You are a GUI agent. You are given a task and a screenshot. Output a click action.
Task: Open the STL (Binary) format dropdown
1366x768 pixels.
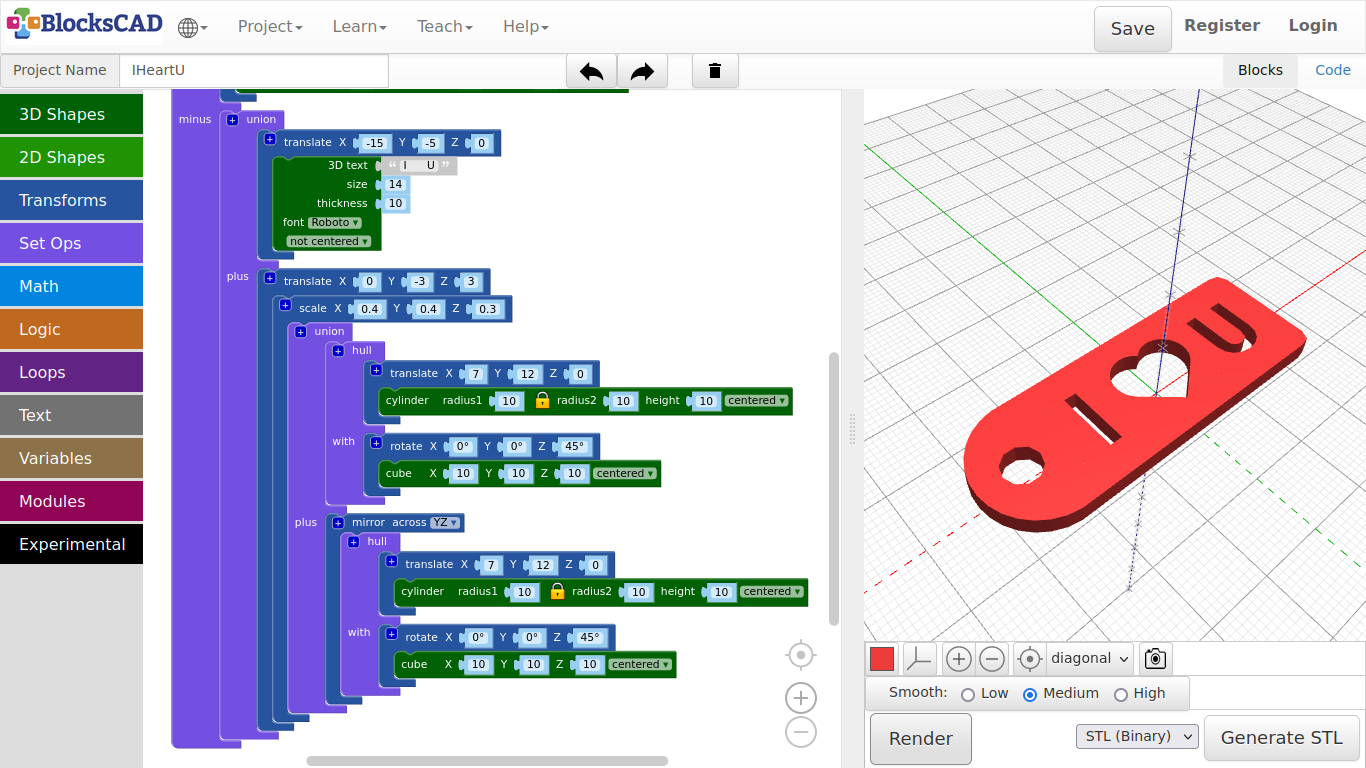click(1137, 737)
